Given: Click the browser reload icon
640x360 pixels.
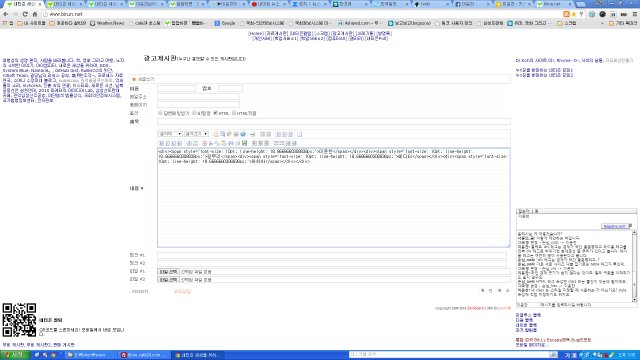Looking at the screenshot, I should click(x=25, y=14).
